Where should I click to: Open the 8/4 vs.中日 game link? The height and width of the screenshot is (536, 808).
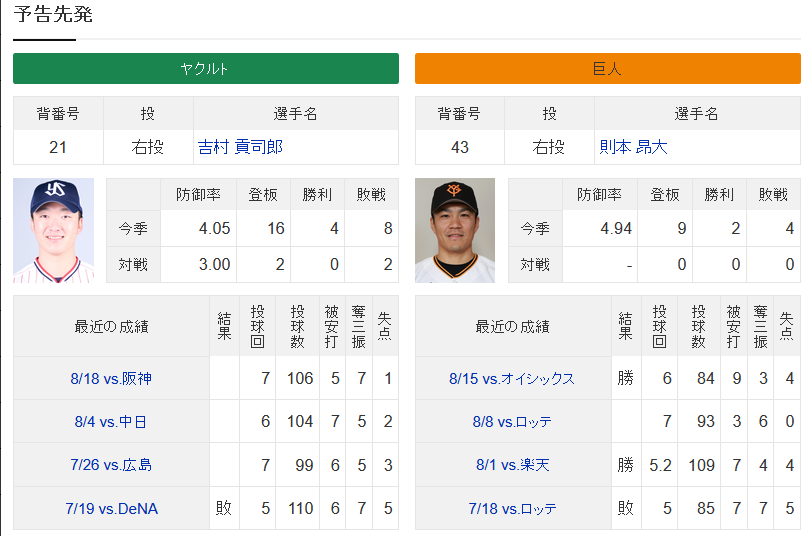tap(111, 422)
